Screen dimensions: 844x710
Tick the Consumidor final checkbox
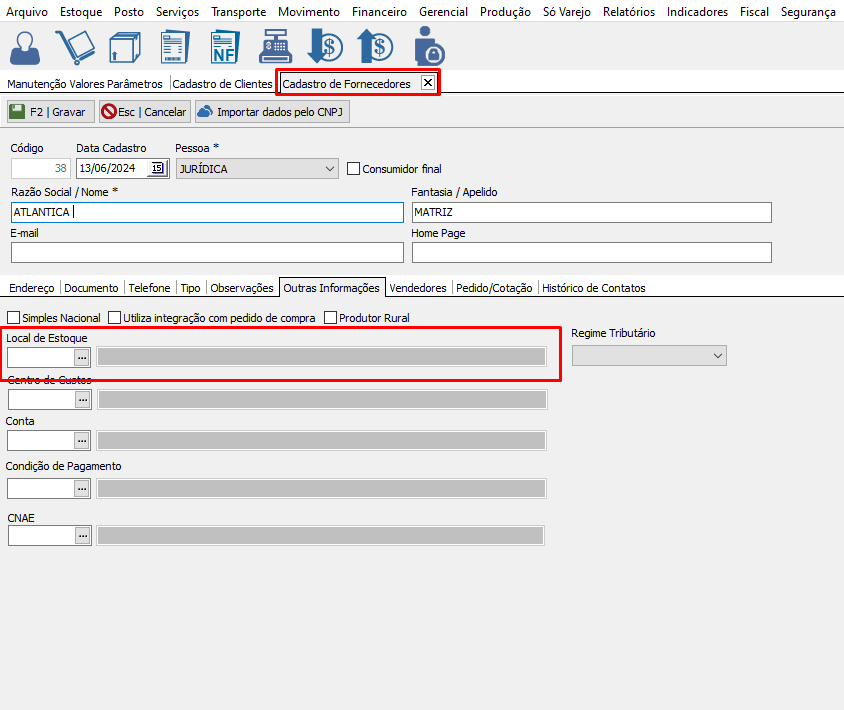(x=353, y=169)
